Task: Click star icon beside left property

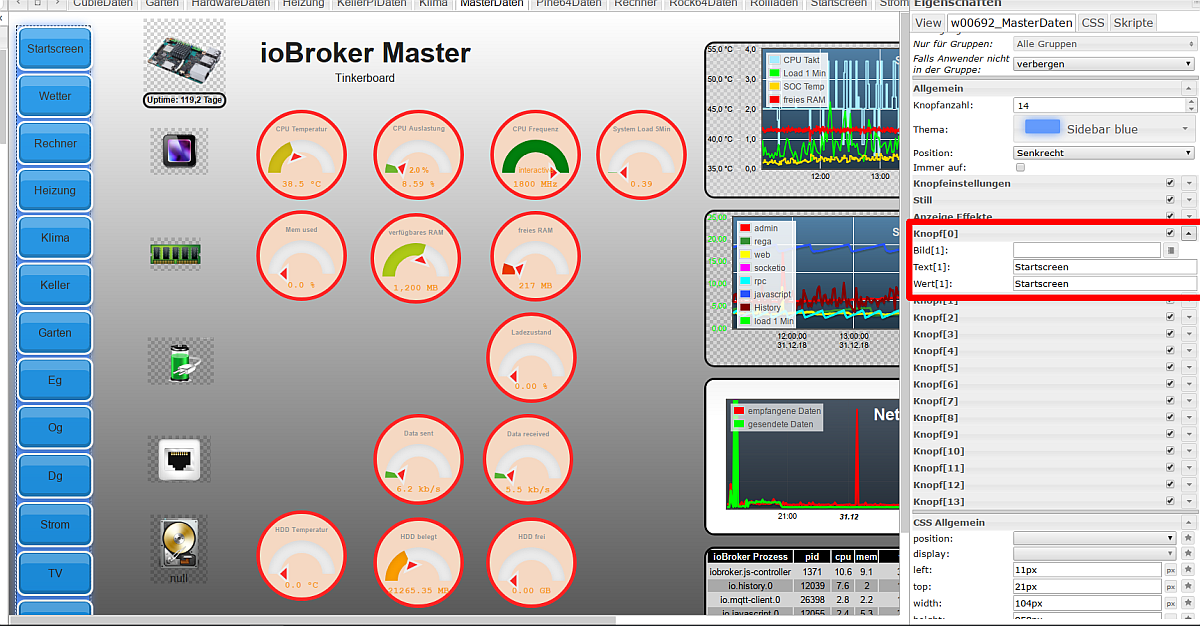Action: point(1188,570)
